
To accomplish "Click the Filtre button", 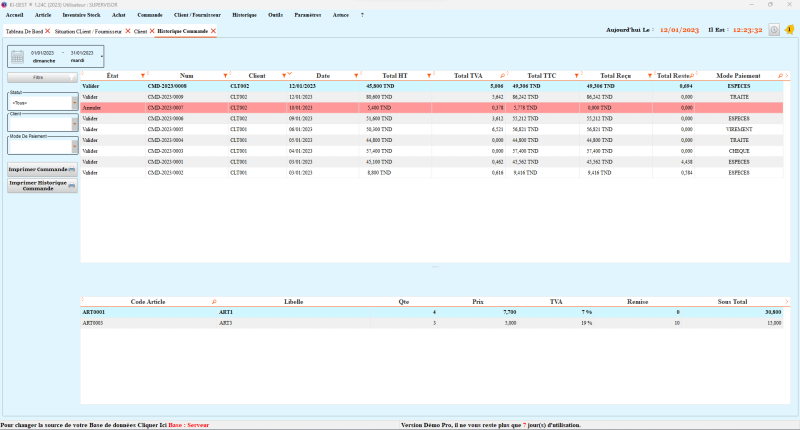I will click(x=37, y=77).
